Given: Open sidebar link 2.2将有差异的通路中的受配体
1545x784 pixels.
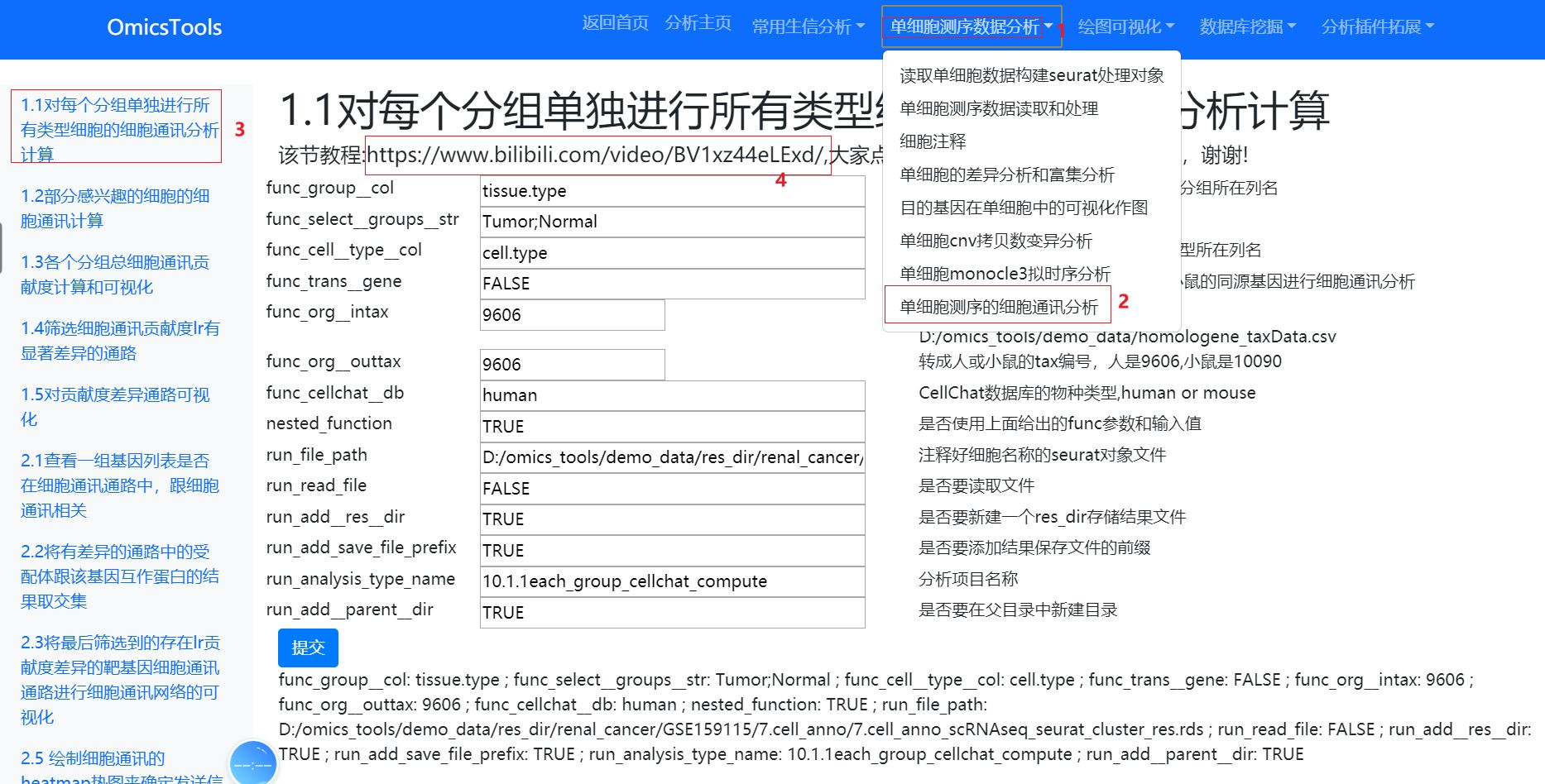Looking at the screenshot, I should click(120, 576).
